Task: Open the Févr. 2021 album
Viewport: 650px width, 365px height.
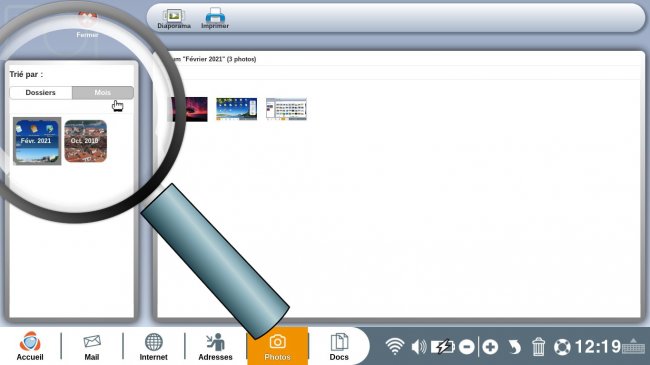Action: click(37, 141)
